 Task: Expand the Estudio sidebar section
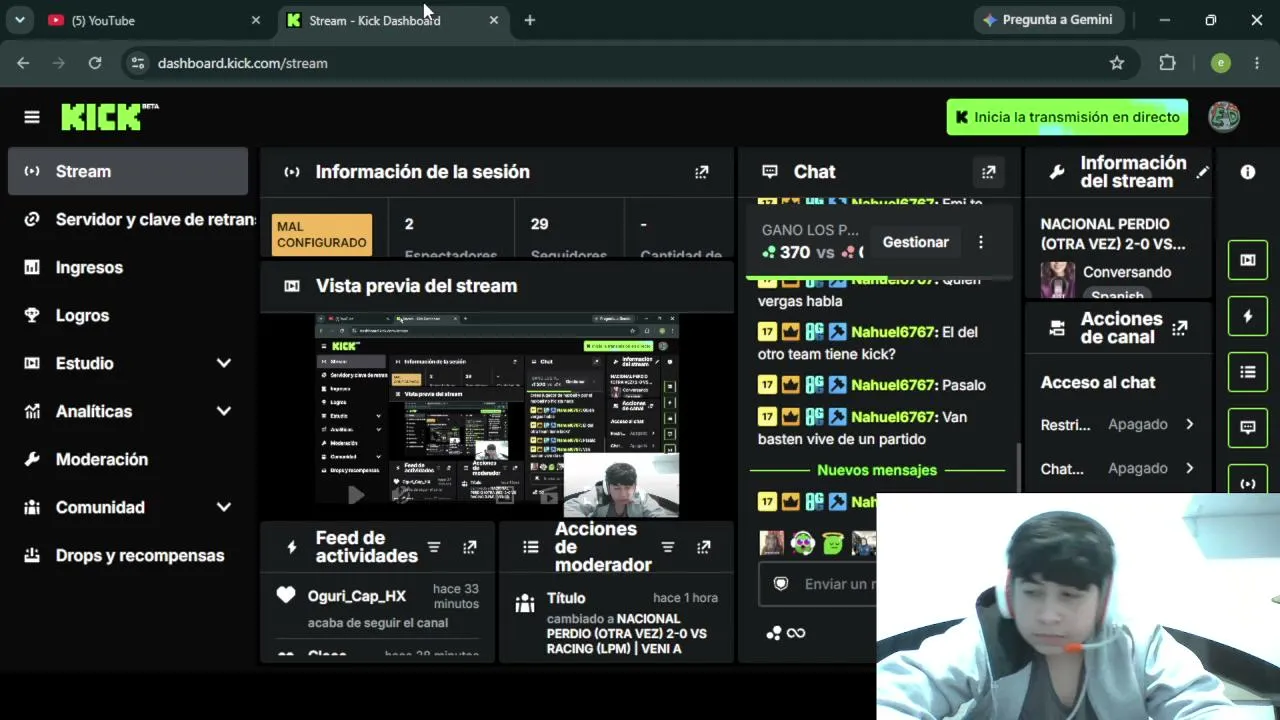coord(224,363)
